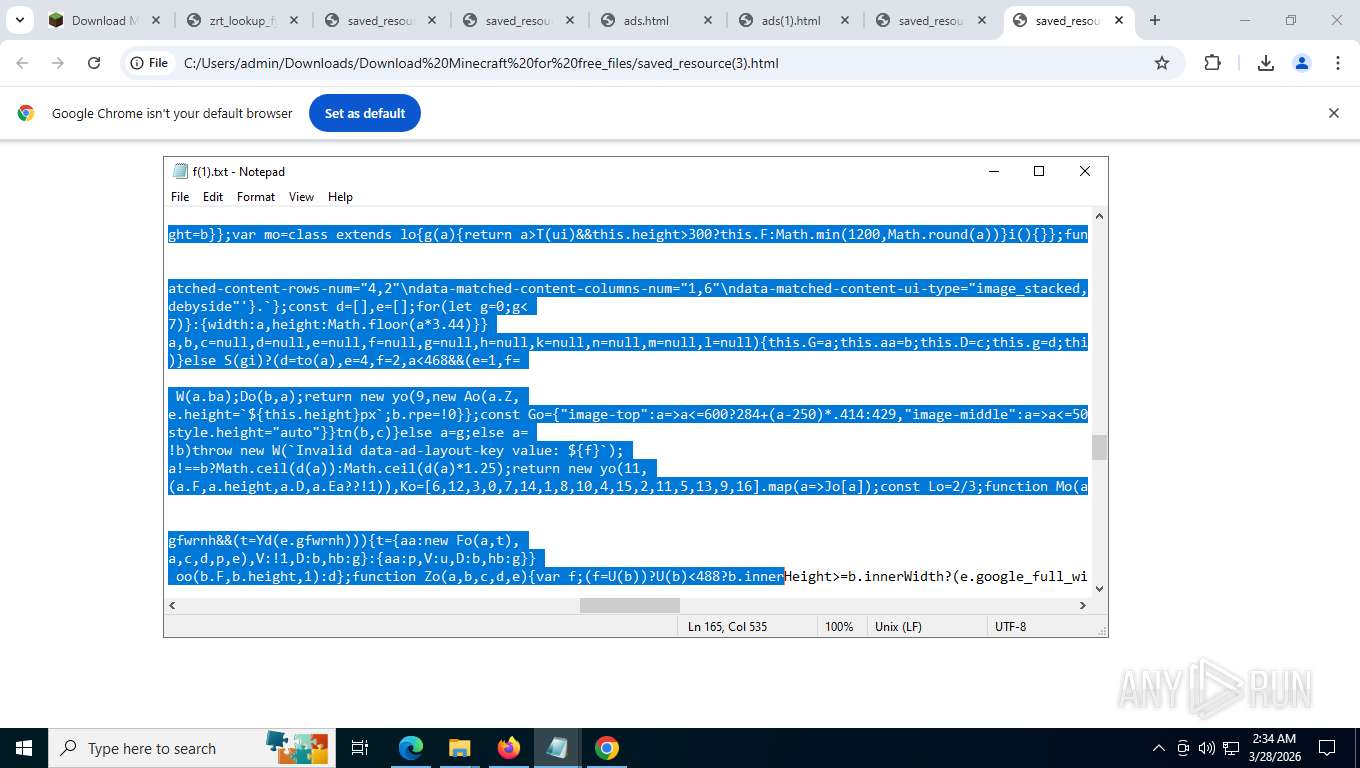The height and width of the screenshot is (768, 1360).
Task: Close the ads(1).html tab
Action: [846, 20]
